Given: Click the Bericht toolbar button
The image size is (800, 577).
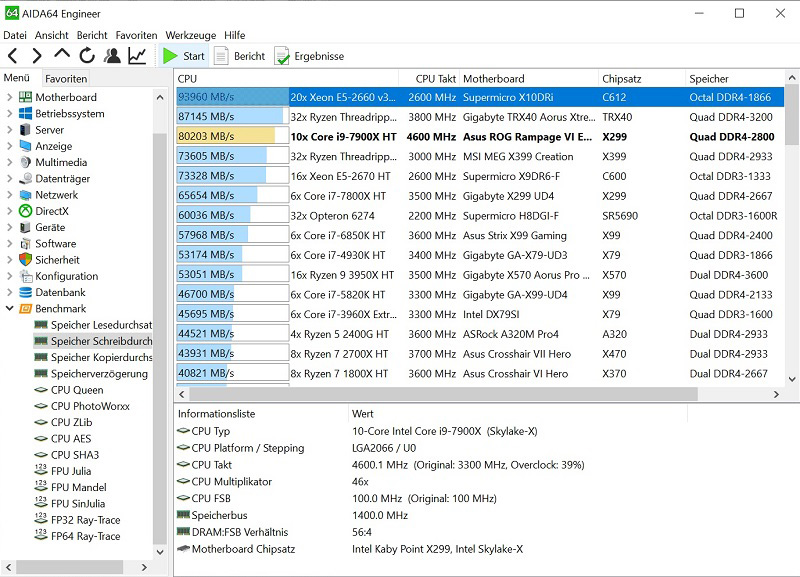Looking at the screenshot, I should coord(240,56).
